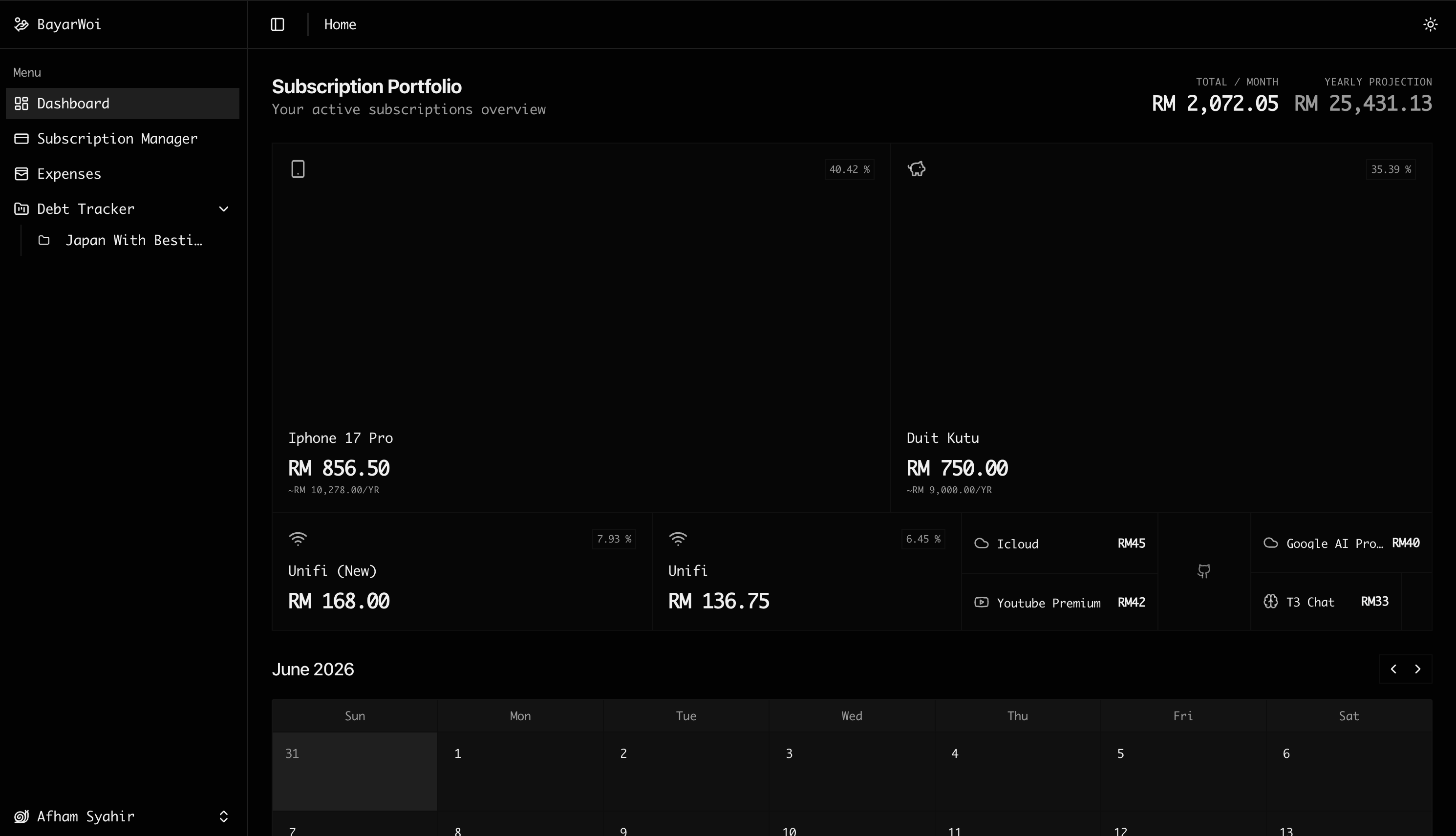Select the Google AI Pro… RM40 tile

pyautogui.click(x=1341, y=543)
